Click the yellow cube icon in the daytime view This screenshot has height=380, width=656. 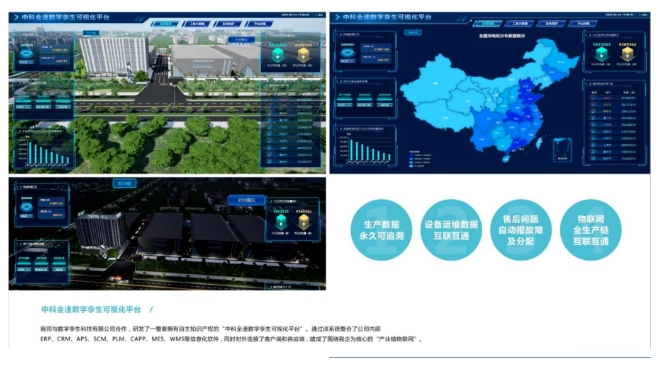[303, 55]
